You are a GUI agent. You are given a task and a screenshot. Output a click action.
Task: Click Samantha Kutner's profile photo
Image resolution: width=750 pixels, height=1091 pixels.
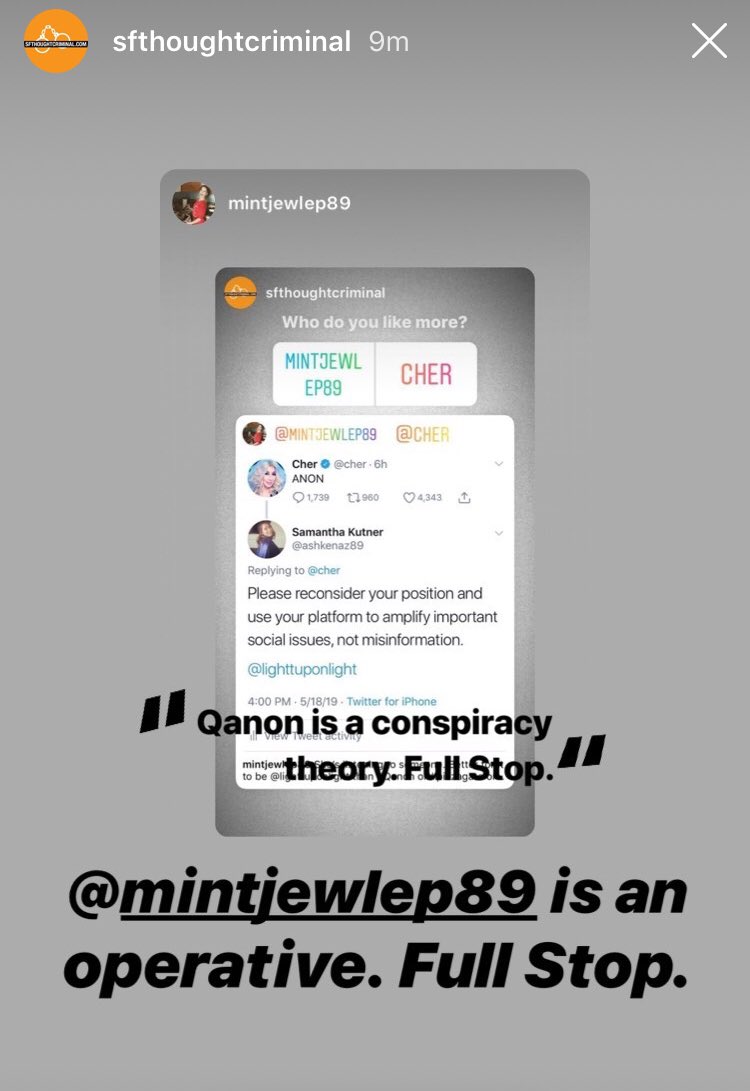tap(266, 539)
